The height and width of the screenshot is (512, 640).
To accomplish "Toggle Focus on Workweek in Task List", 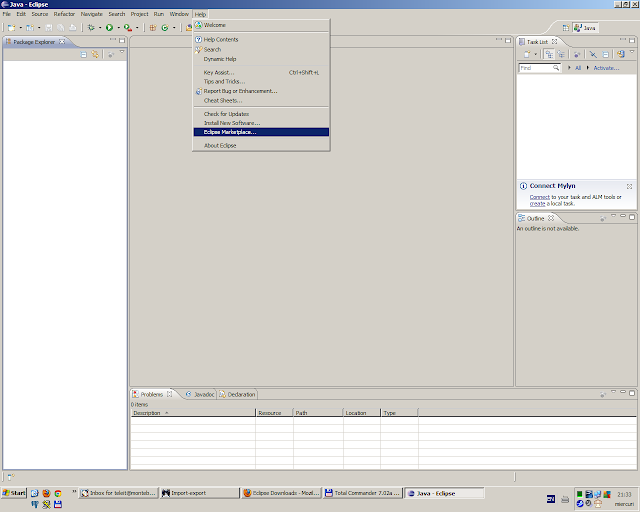I will (577, 54).
